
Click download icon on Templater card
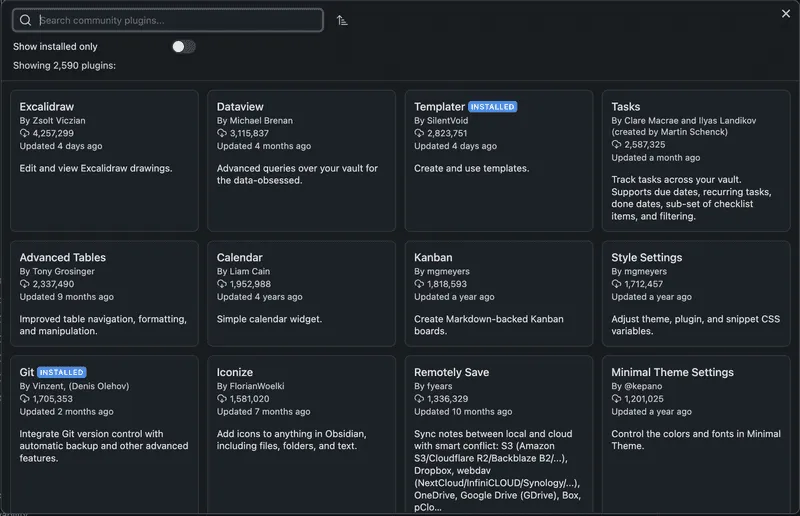coord(419,133)
